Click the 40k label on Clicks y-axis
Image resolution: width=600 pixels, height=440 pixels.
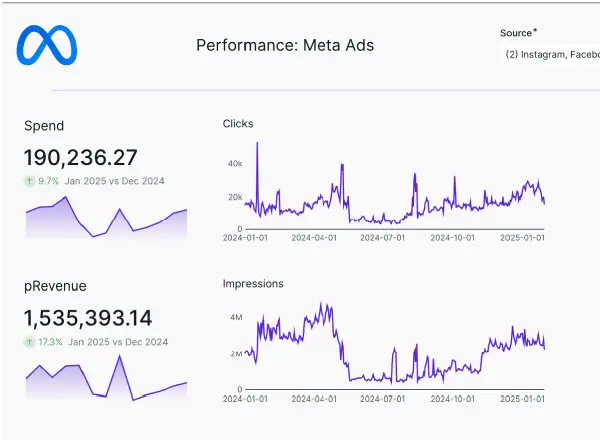[235, 163]
